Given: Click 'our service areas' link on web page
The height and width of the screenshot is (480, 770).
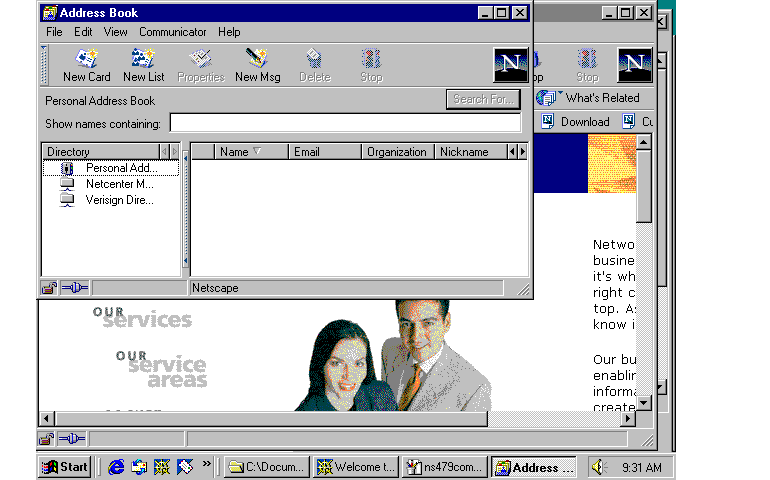Looking at the screenshot, I should click(162, 368).
